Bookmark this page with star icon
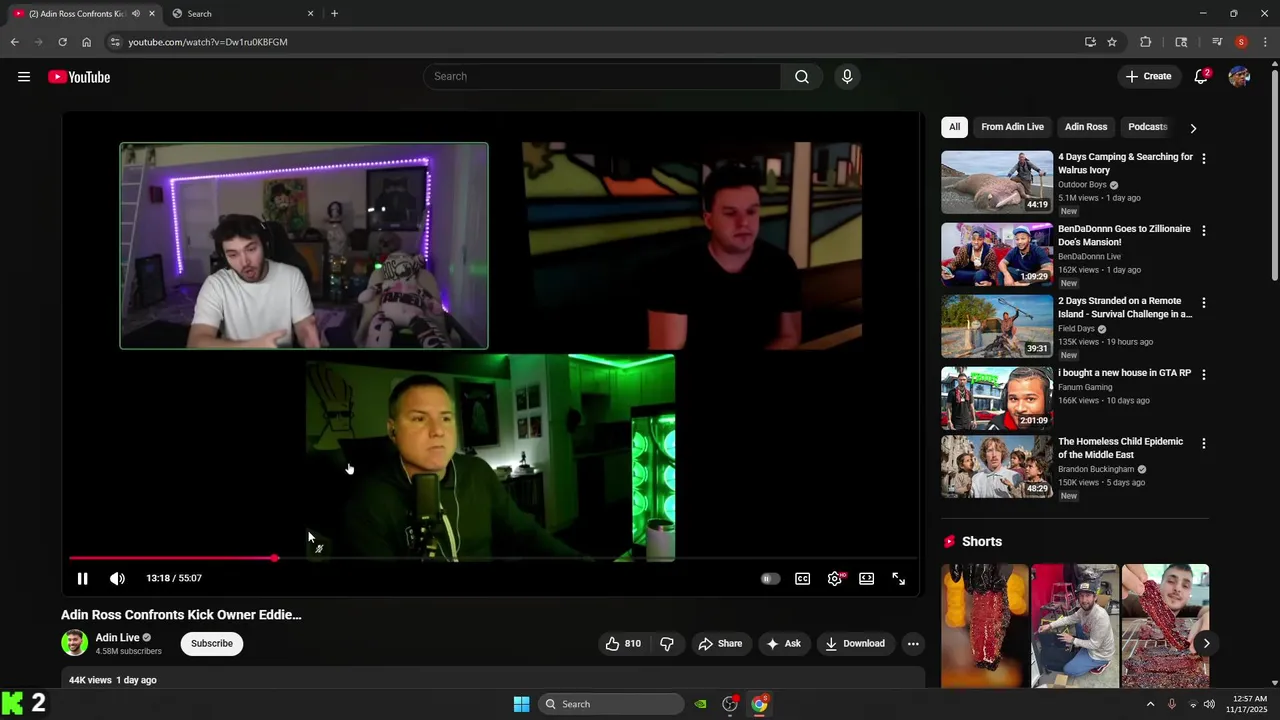 (x=1112, y=42)
